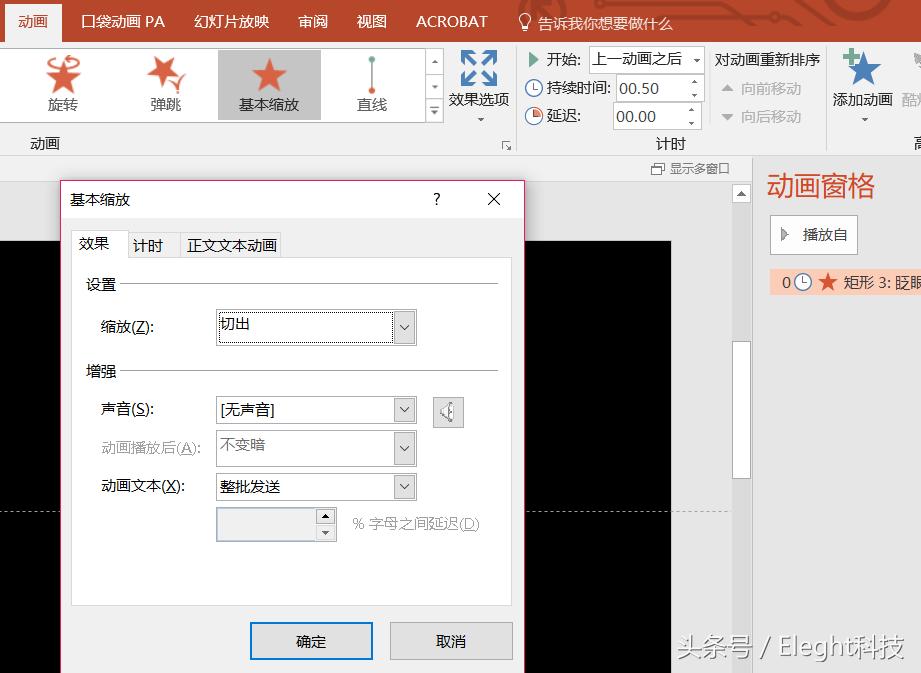
Task: Preview the sound with the speaker icon
Action: 447,411
